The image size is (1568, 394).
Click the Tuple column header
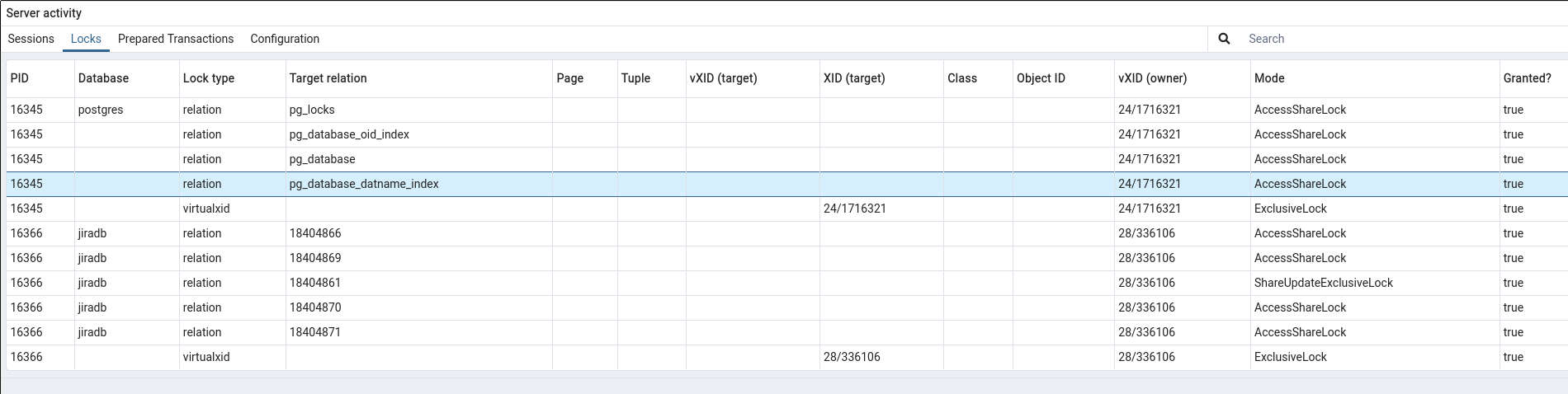coord(651,78)
